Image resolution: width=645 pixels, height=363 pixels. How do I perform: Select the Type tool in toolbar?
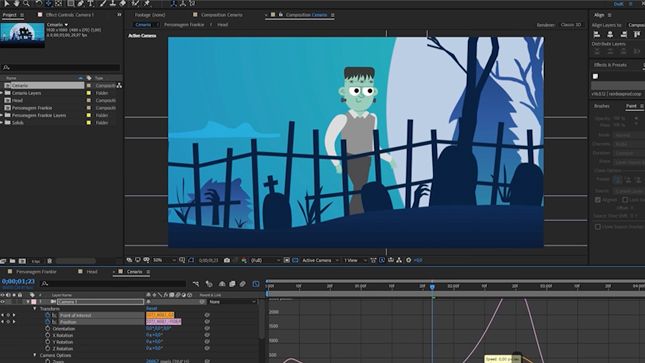pos(90,3)
